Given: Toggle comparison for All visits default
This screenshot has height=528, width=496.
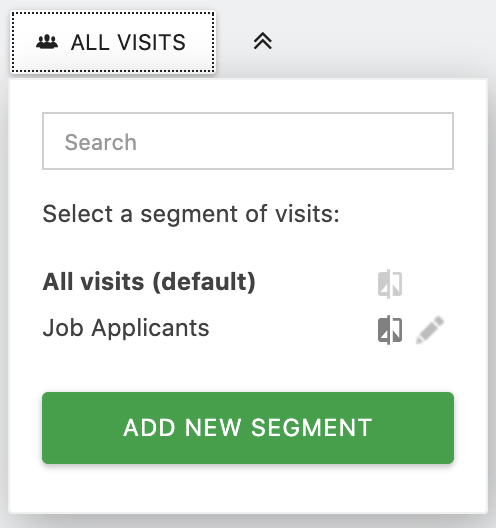Looking at the screenshot, I should pyautogui.click(x=390, y=284).
